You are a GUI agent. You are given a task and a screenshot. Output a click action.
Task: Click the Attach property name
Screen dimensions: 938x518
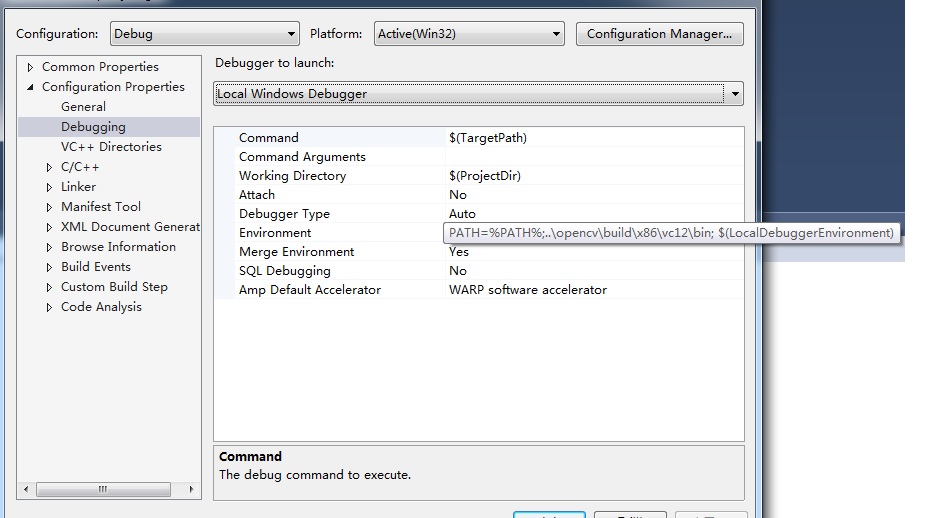[x=257, y=195]
